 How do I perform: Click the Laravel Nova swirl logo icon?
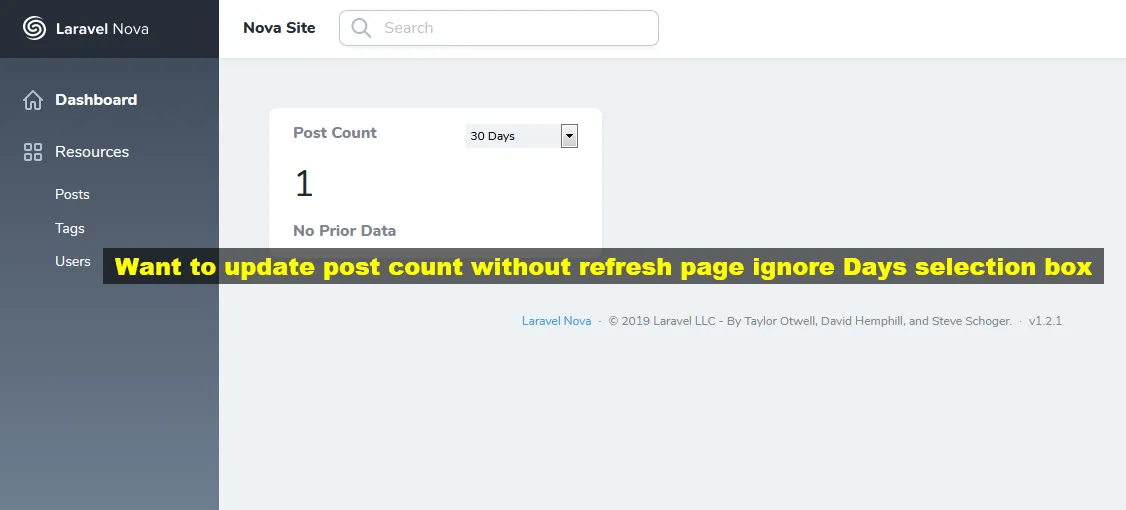coord(34,29)
